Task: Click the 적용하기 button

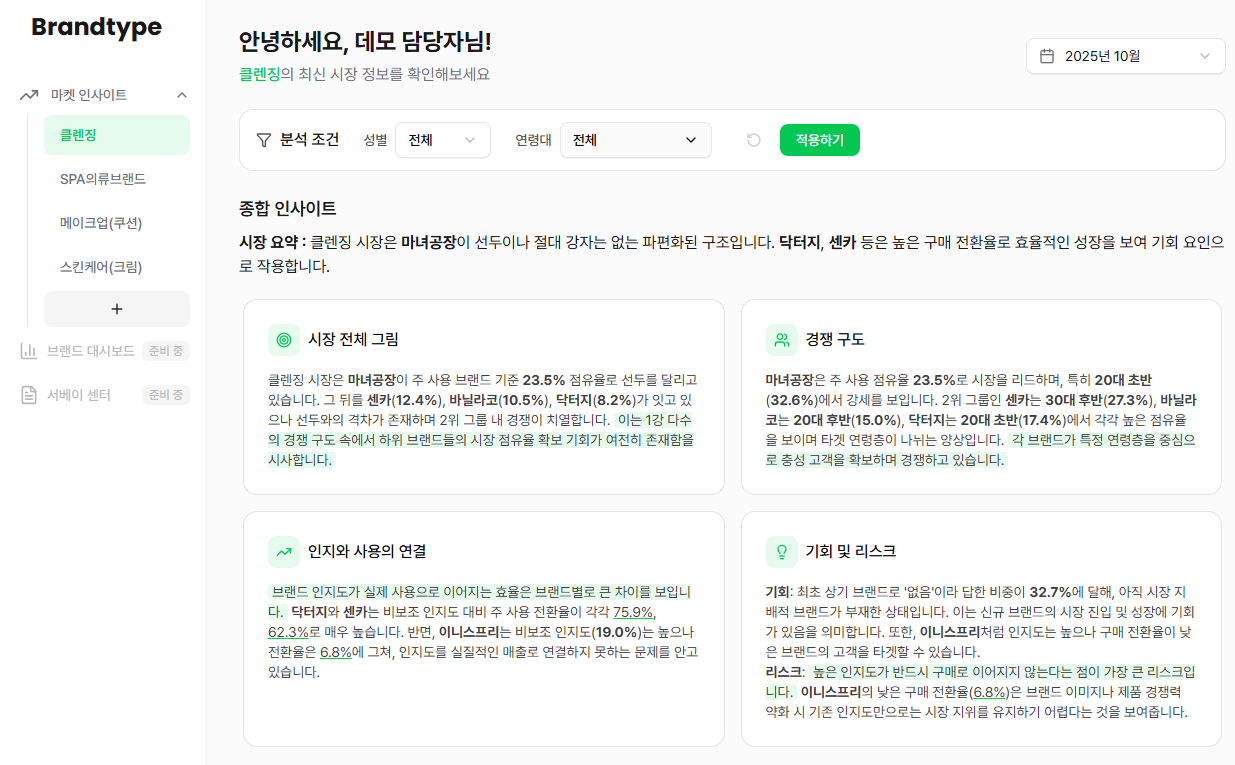Action: click(819, 140)
